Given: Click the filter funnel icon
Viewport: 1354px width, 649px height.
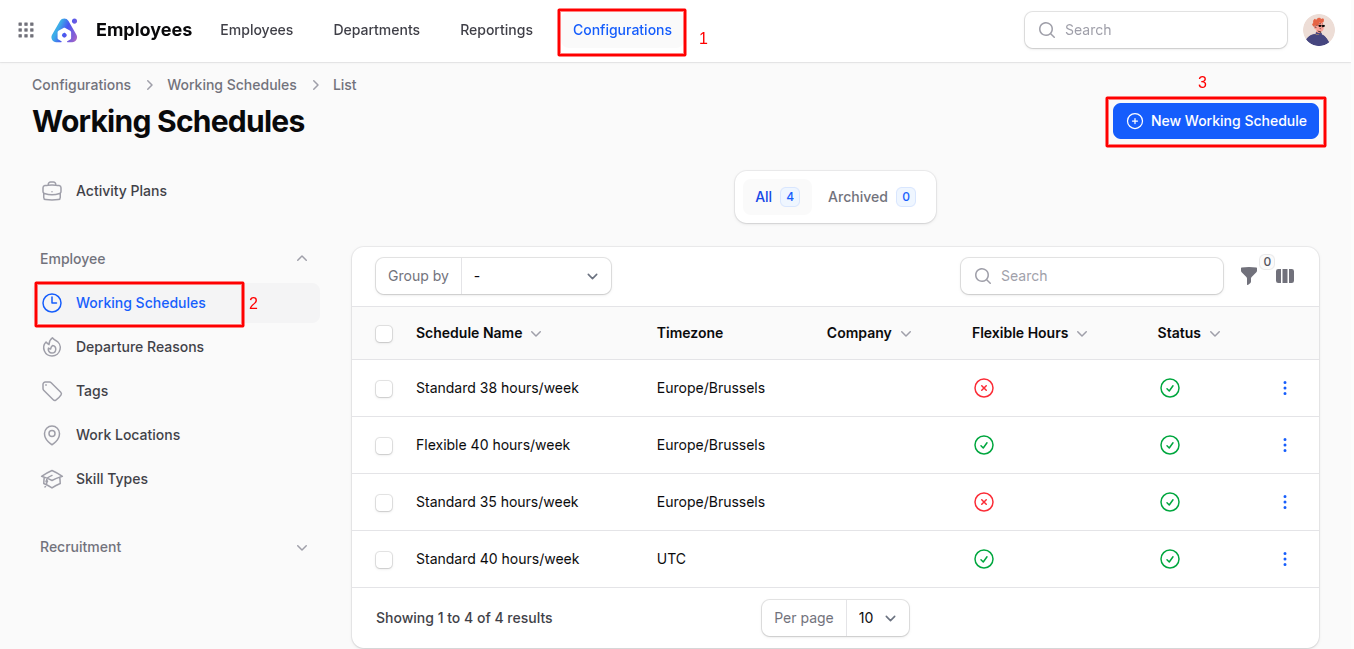Looking at the screenshot, I should pyautogui.click(x=1248, y=276).
